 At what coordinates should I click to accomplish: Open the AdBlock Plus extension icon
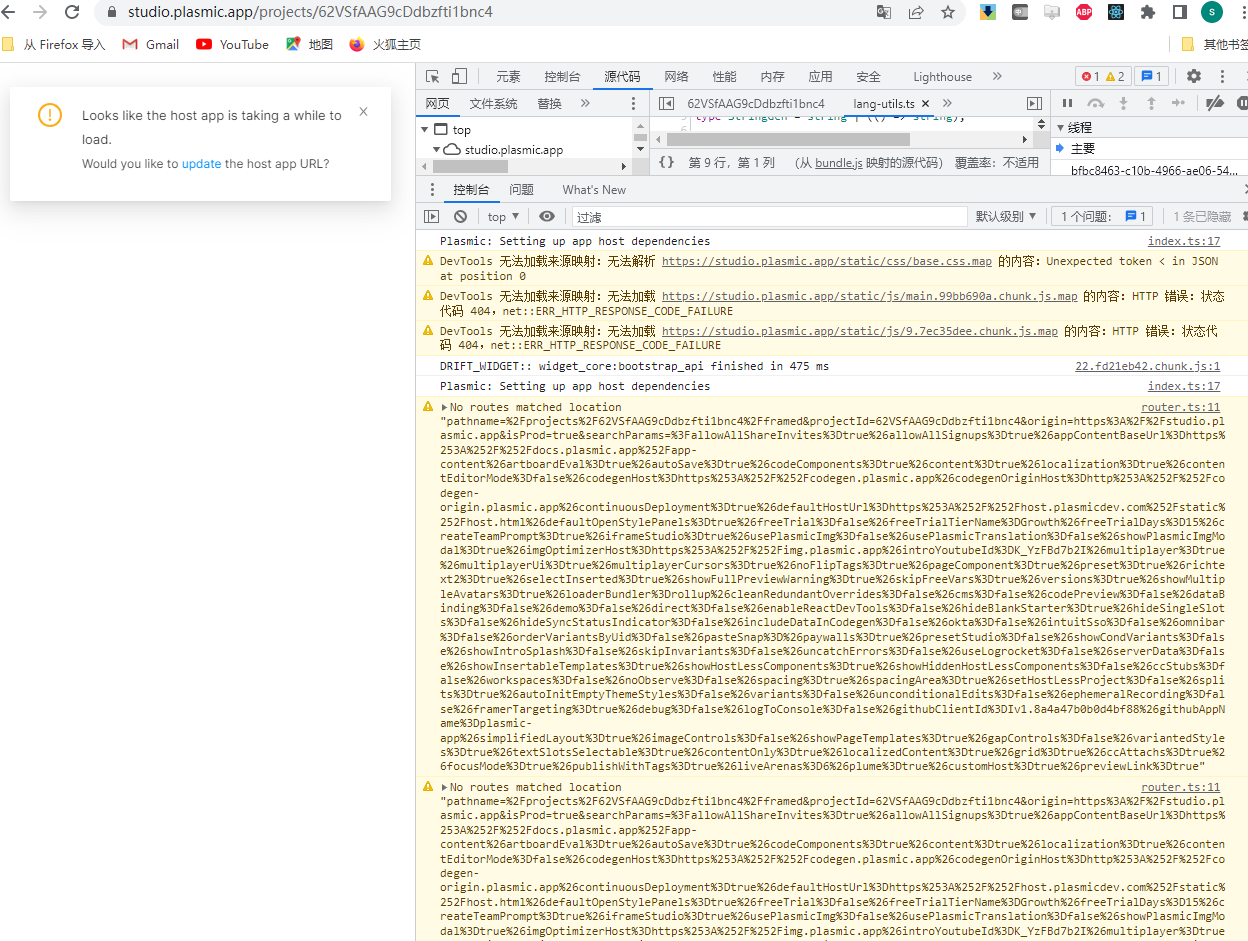point(1082,13)
